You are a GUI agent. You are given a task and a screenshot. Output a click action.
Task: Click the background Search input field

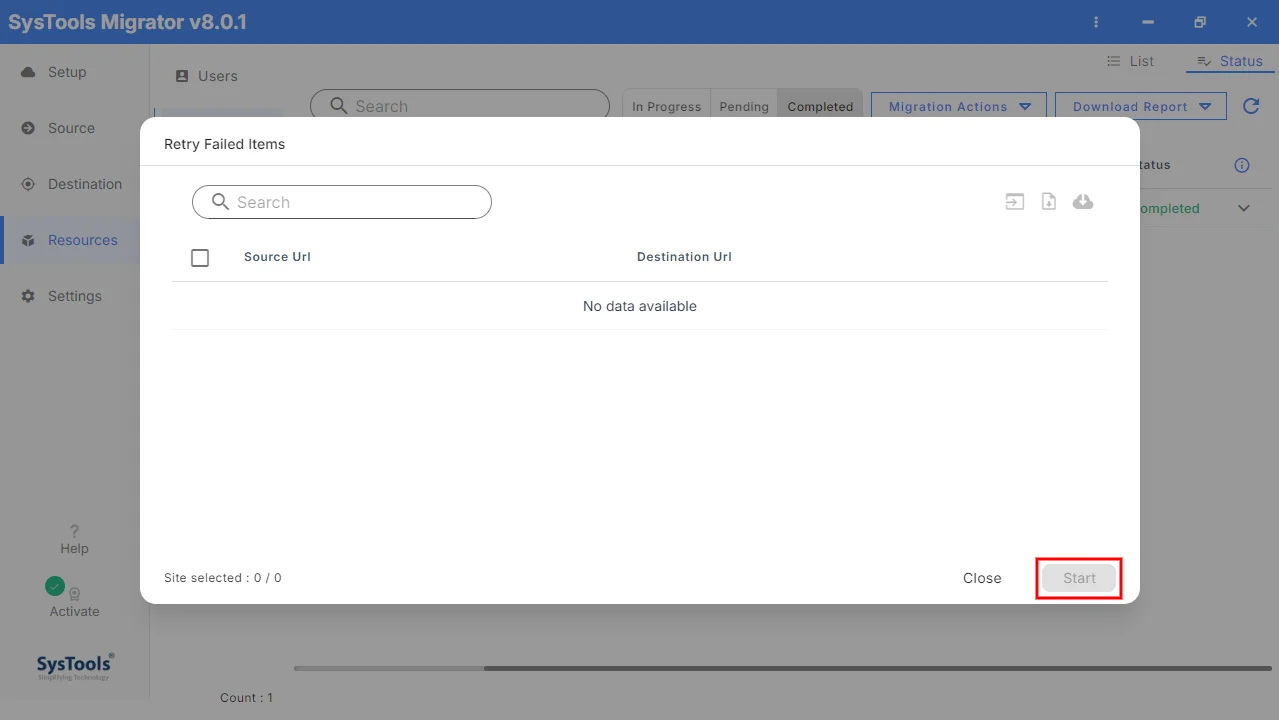point(460,106)
